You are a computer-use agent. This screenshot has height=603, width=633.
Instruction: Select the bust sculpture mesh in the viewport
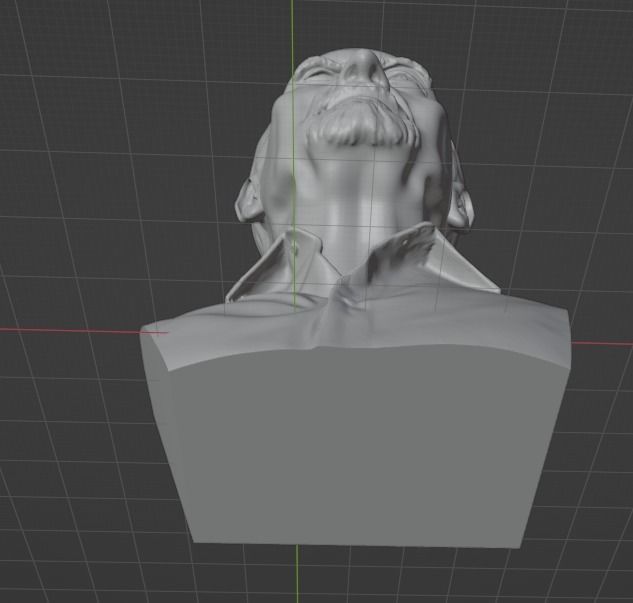click(355, 299)
